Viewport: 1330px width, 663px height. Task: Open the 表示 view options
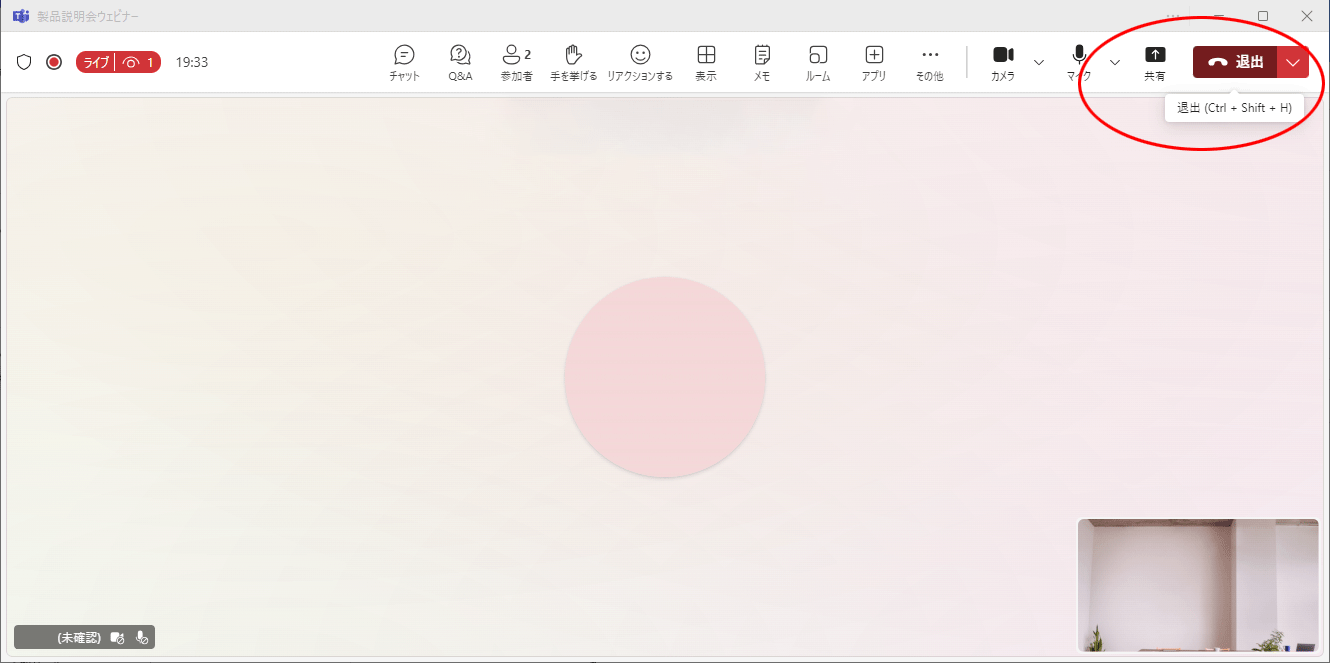click(x=706, y=62)
